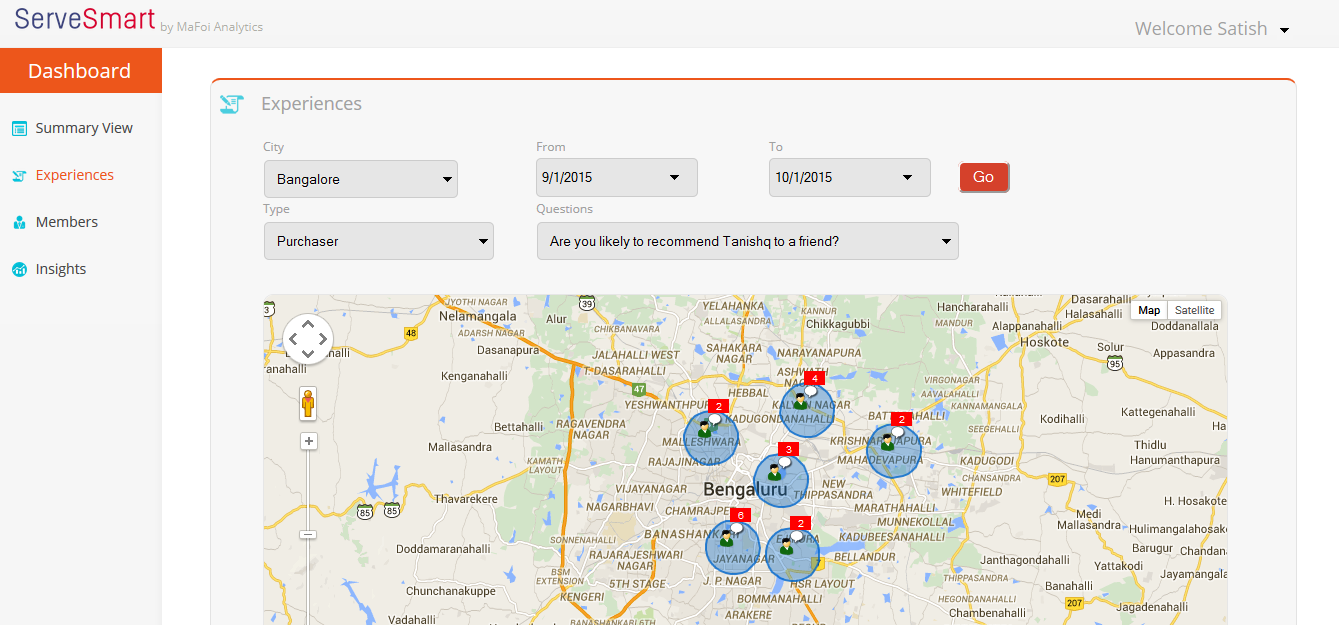Expand the Welcome Satish user menu
Screen dimensions: 1339x625
(x=1212, y=29)
